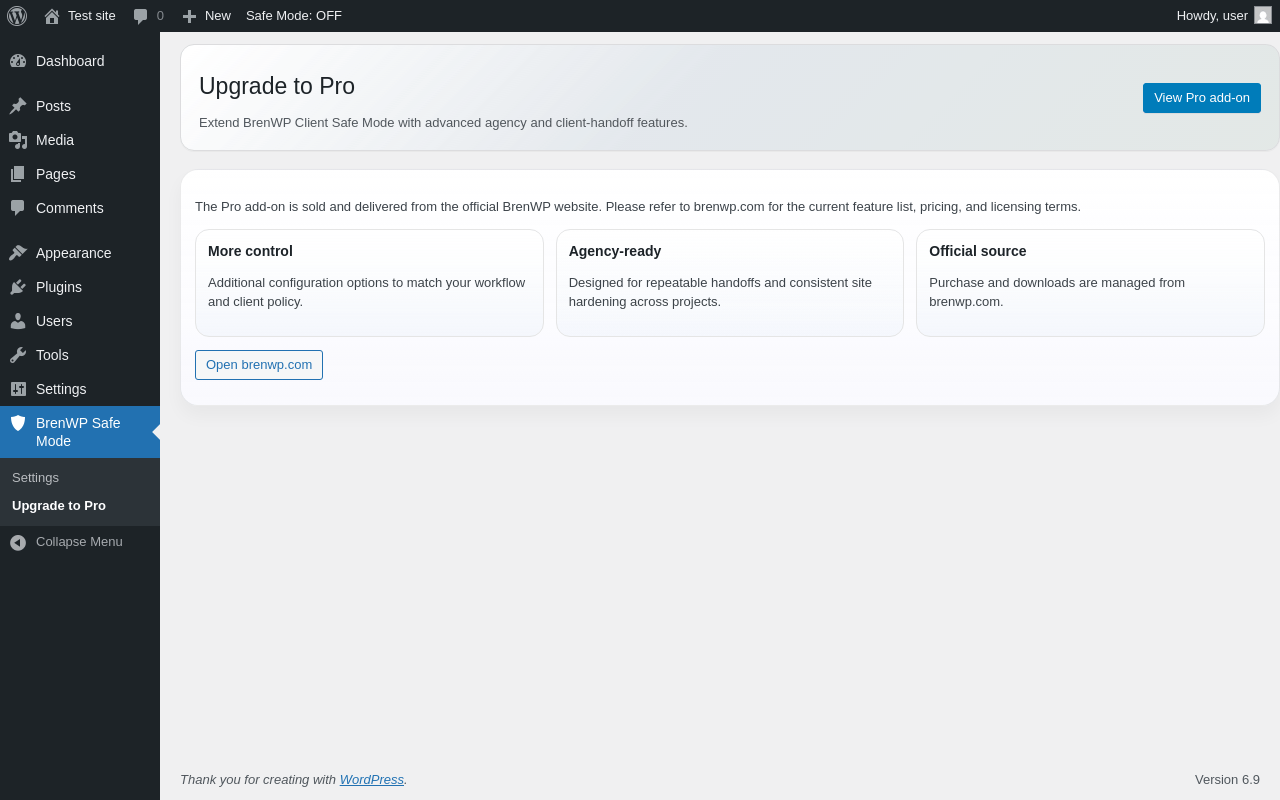This screenshot has width=1280, height=800.
Task: Toggle Safe Mode: OFF in admin bar
Action: (x=294, y=16)
